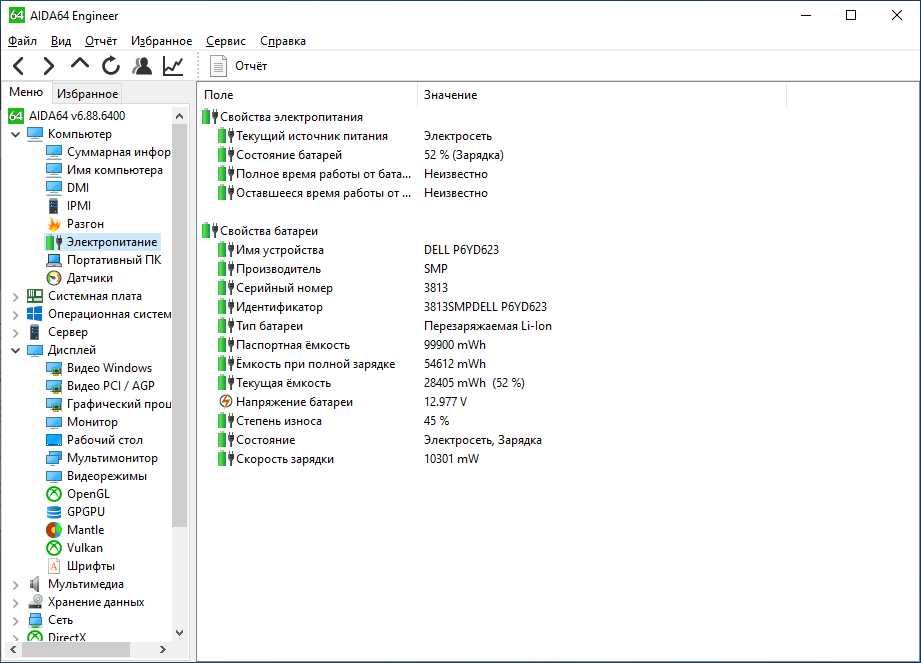Click the Refresh toolbar icon

110,66
